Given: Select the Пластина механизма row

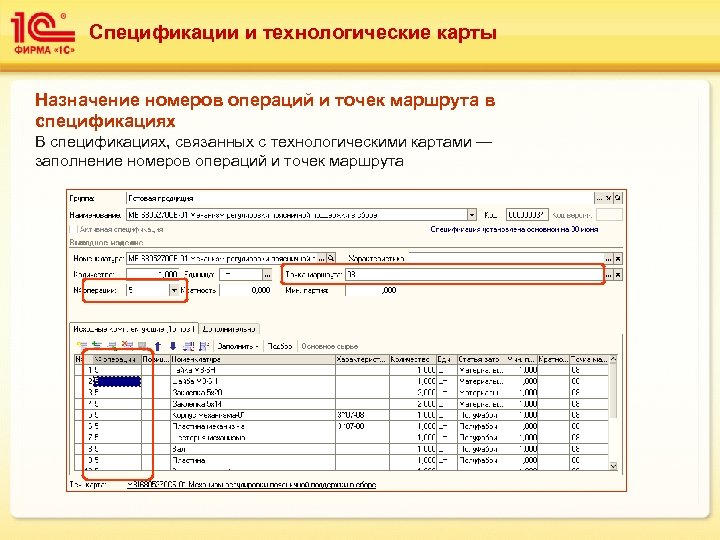Looking at the screenshot, I should [x=342, y=426].
